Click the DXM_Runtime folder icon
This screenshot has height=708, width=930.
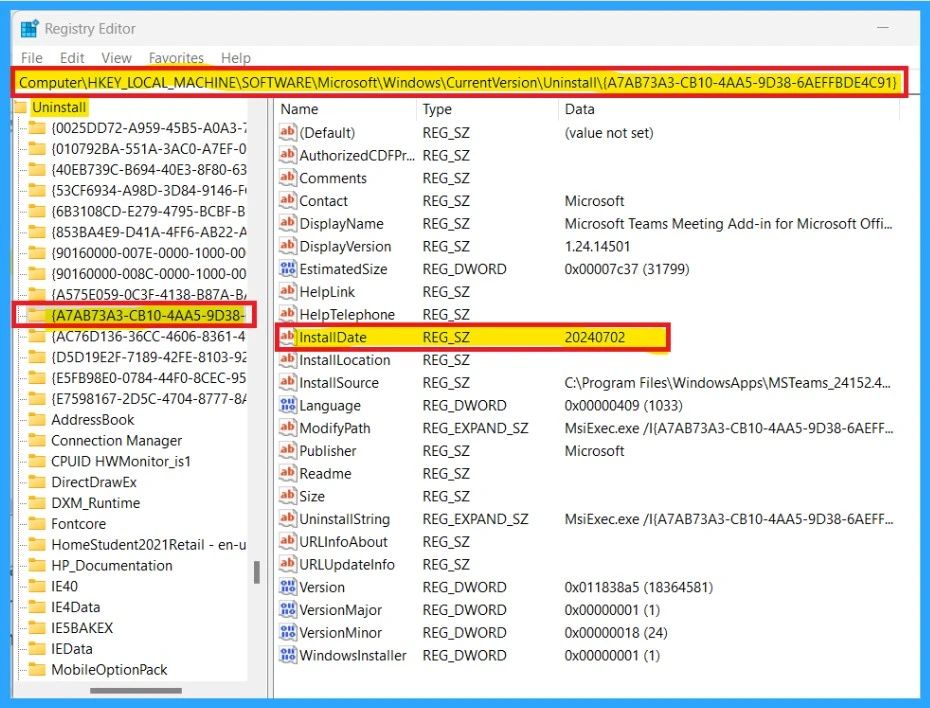37,503
